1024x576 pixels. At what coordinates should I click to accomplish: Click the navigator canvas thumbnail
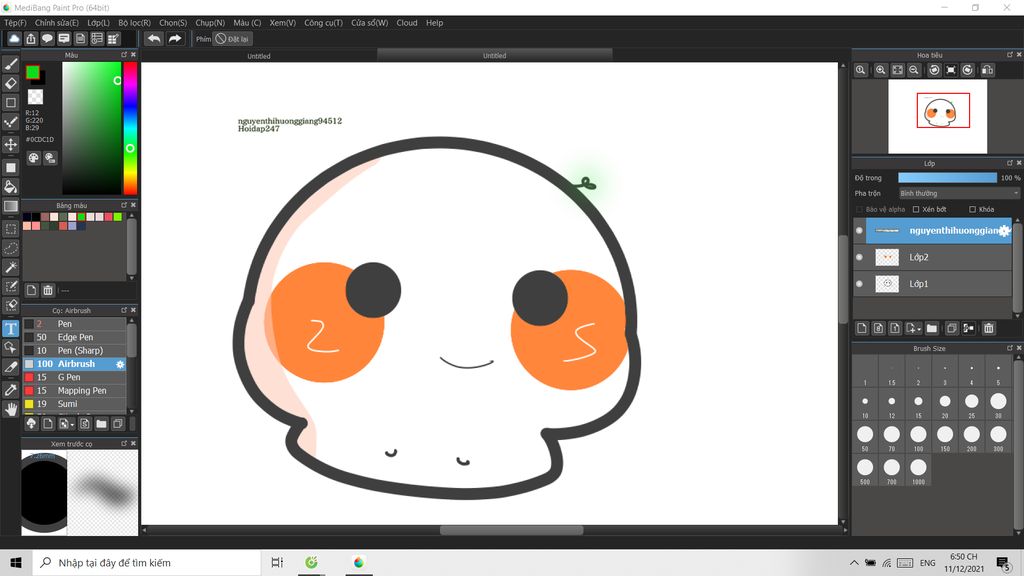click(x=937, y=116)
